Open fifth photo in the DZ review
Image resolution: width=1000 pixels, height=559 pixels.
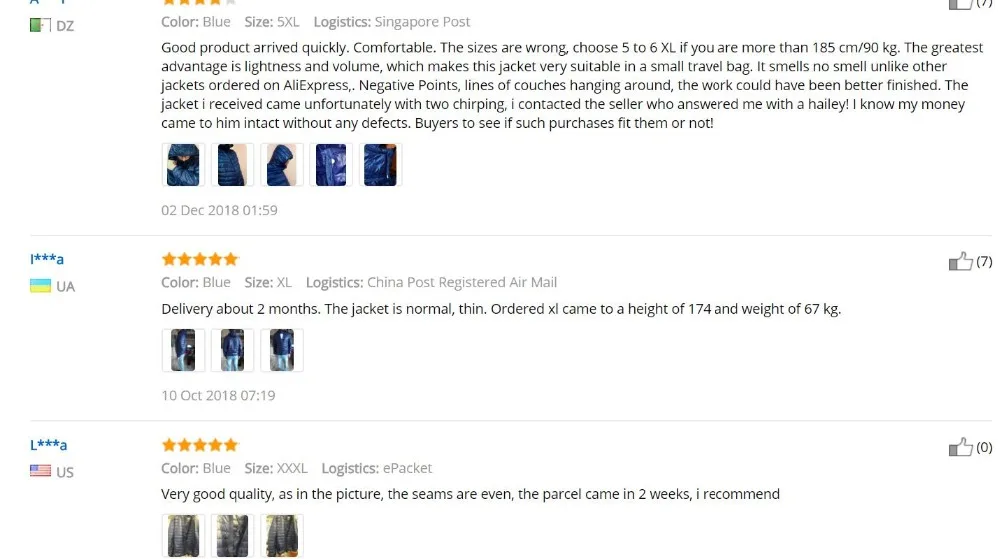point(380,165)
